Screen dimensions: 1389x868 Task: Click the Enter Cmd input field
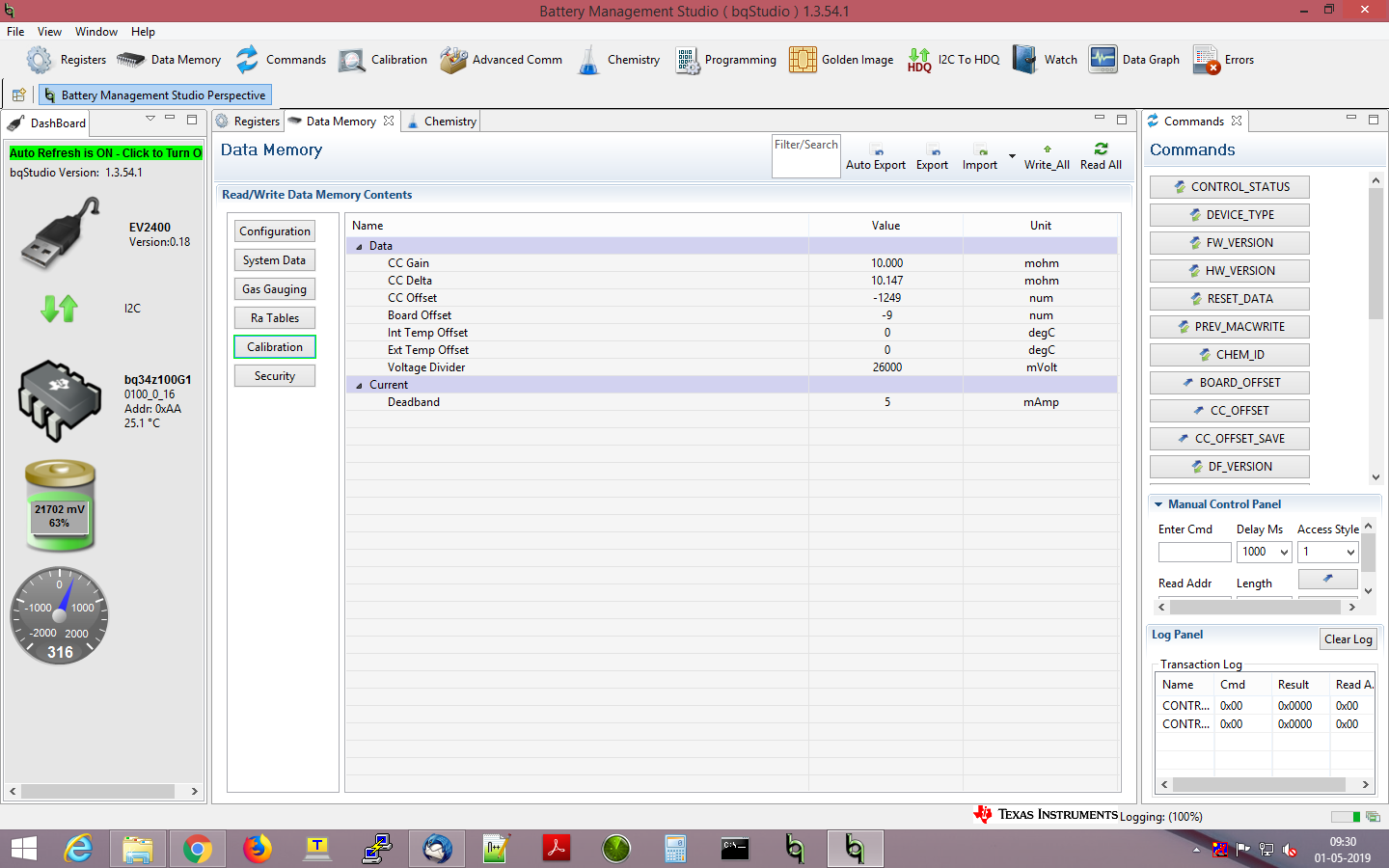(1195, 552)
